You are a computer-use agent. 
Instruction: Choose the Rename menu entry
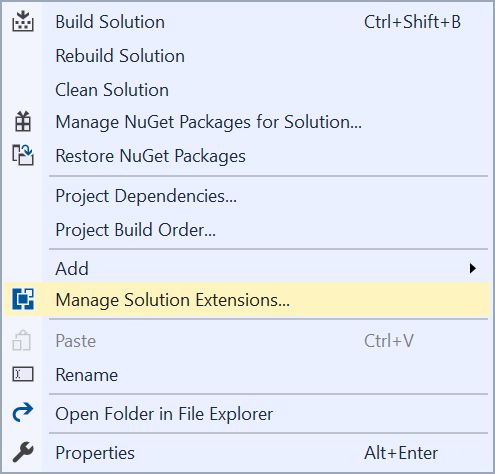pyautogui.click(x=247, y=375)
